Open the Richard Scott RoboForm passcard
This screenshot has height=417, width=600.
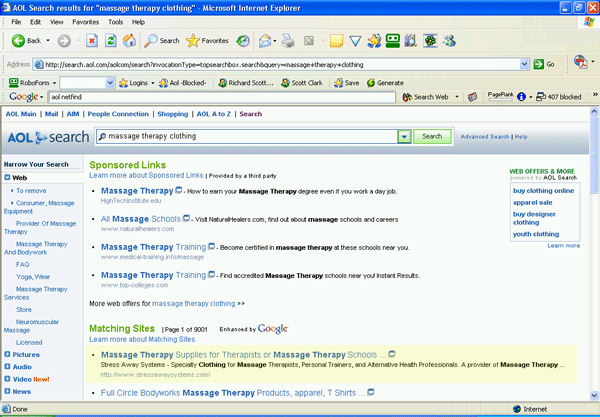(246, 83)
